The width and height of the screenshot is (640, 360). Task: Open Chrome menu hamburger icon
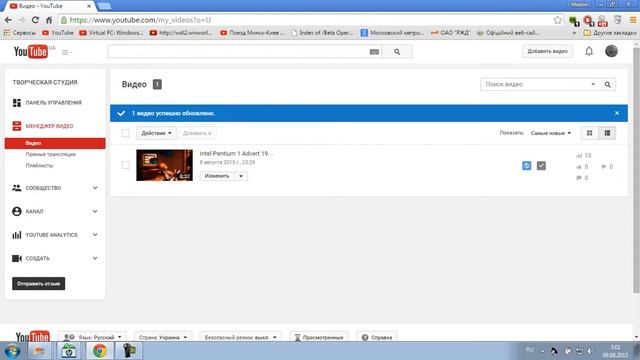tap(633, 20)
